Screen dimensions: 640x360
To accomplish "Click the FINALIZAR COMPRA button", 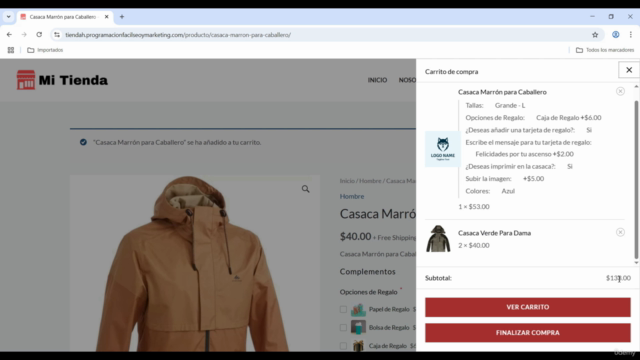I will pos(528,333).
